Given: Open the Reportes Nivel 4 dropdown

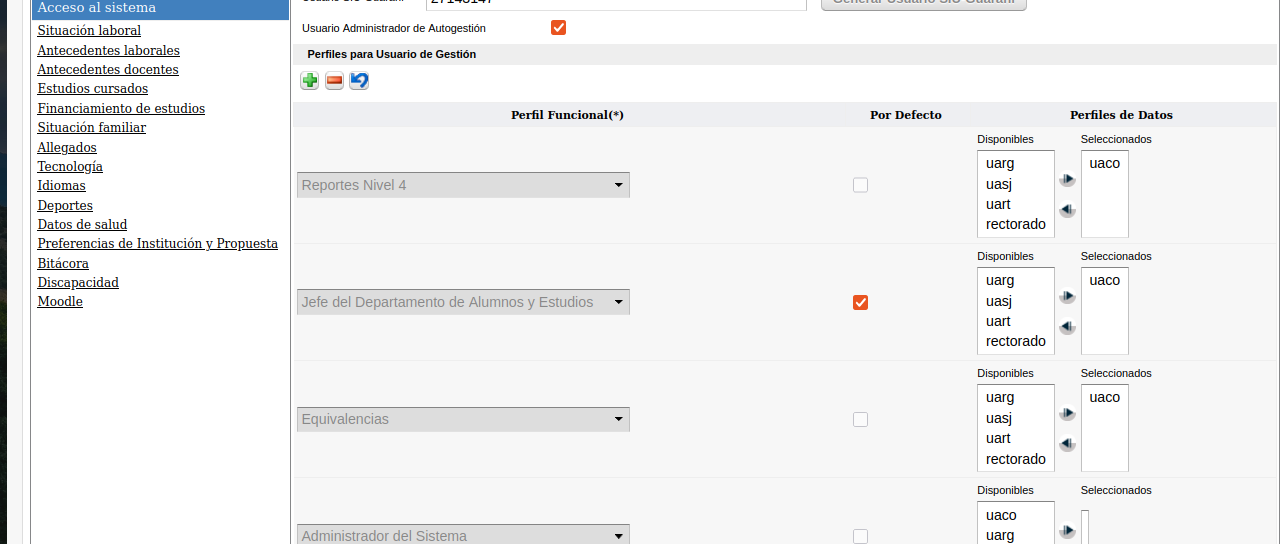Looking at the screenshot, I should pos(463,185).
